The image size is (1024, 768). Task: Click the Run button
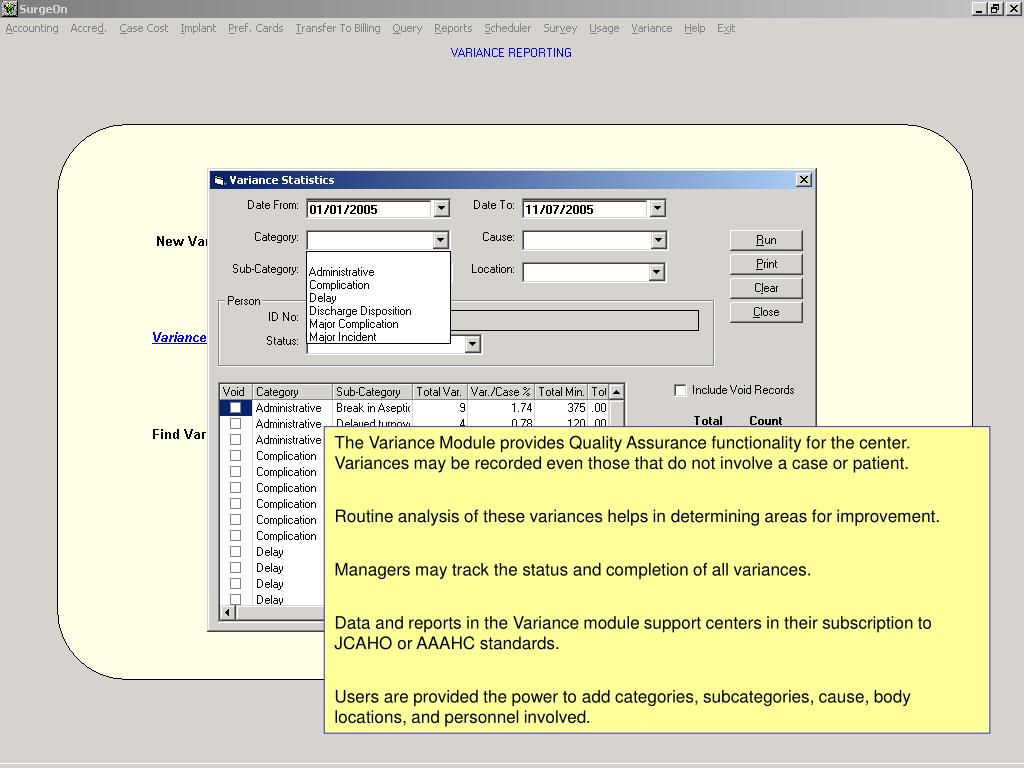[x=766, y=240]
